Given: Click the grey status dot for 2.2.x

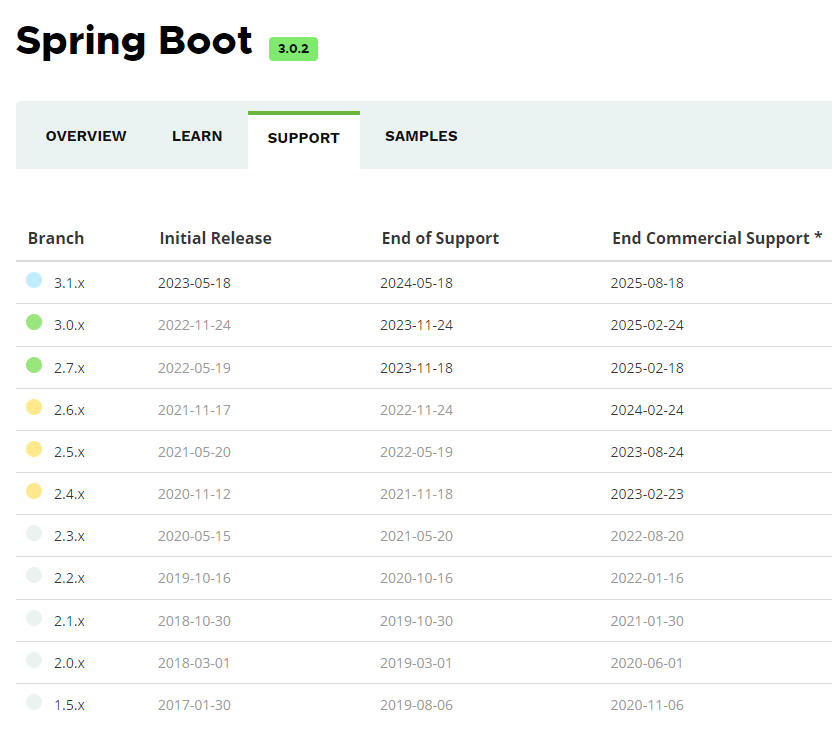Looking at the screenshot, I should tap(34, 575).
